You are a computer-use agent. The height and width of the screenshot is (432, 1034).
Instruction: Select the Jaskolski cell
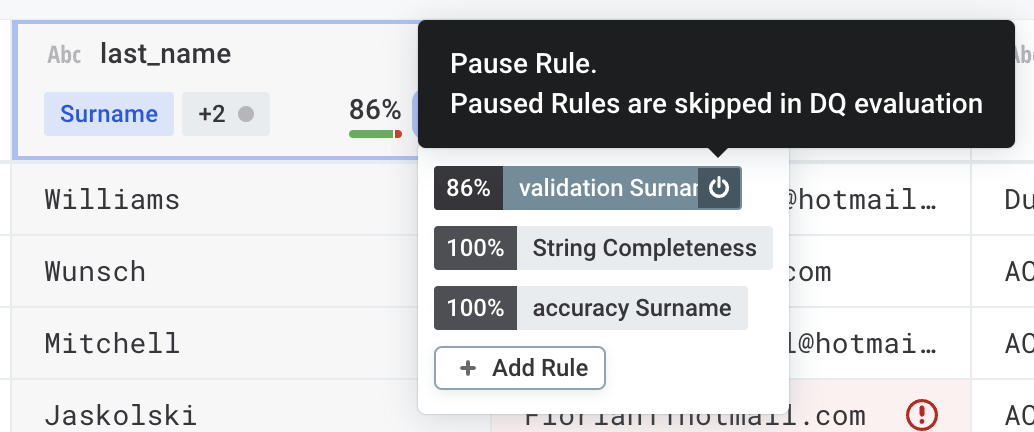pos(120,415)
